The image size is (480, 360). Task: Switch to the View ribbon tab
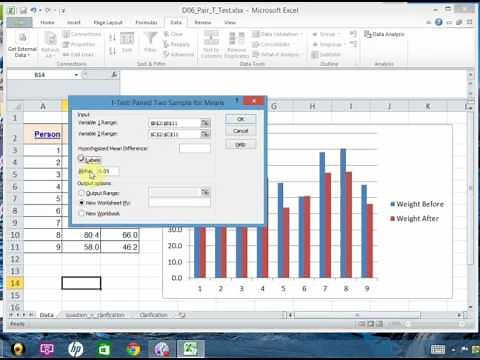point(230,22)
